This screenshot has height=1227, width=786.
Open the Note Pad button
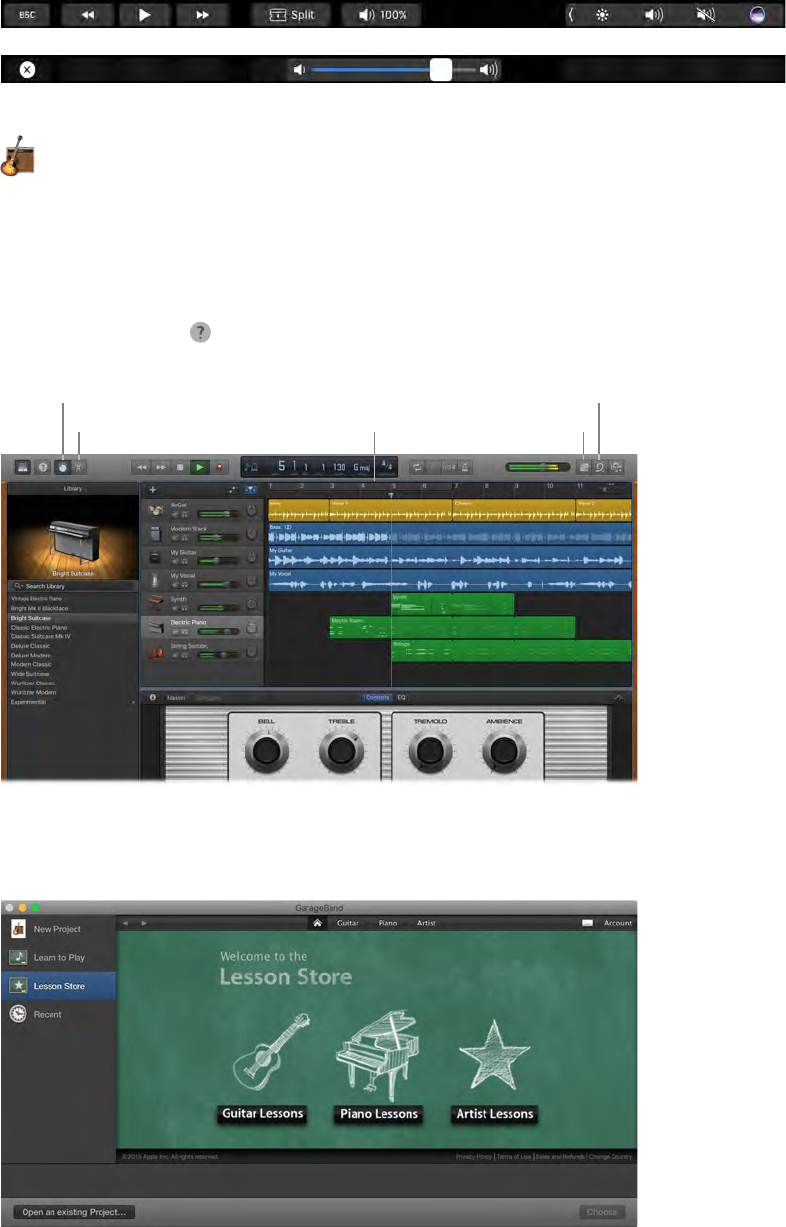click(x=584, y=466)
